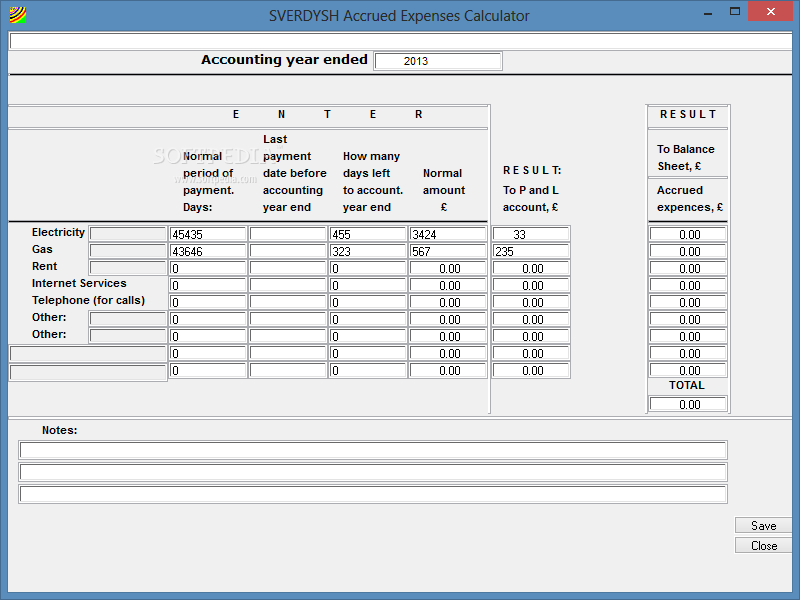Click the Accounting year ended label
The image size is (800, 600).
point(284,60)
